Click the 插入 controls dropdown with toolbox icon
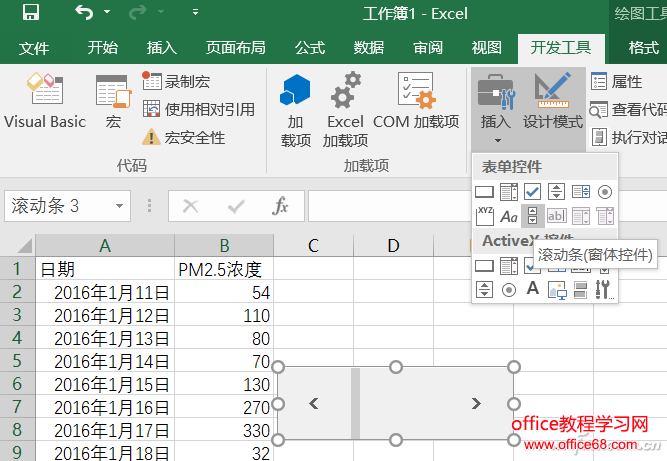Image resolution: width=667 pixels, height=461 pixels. pos(496,109)
